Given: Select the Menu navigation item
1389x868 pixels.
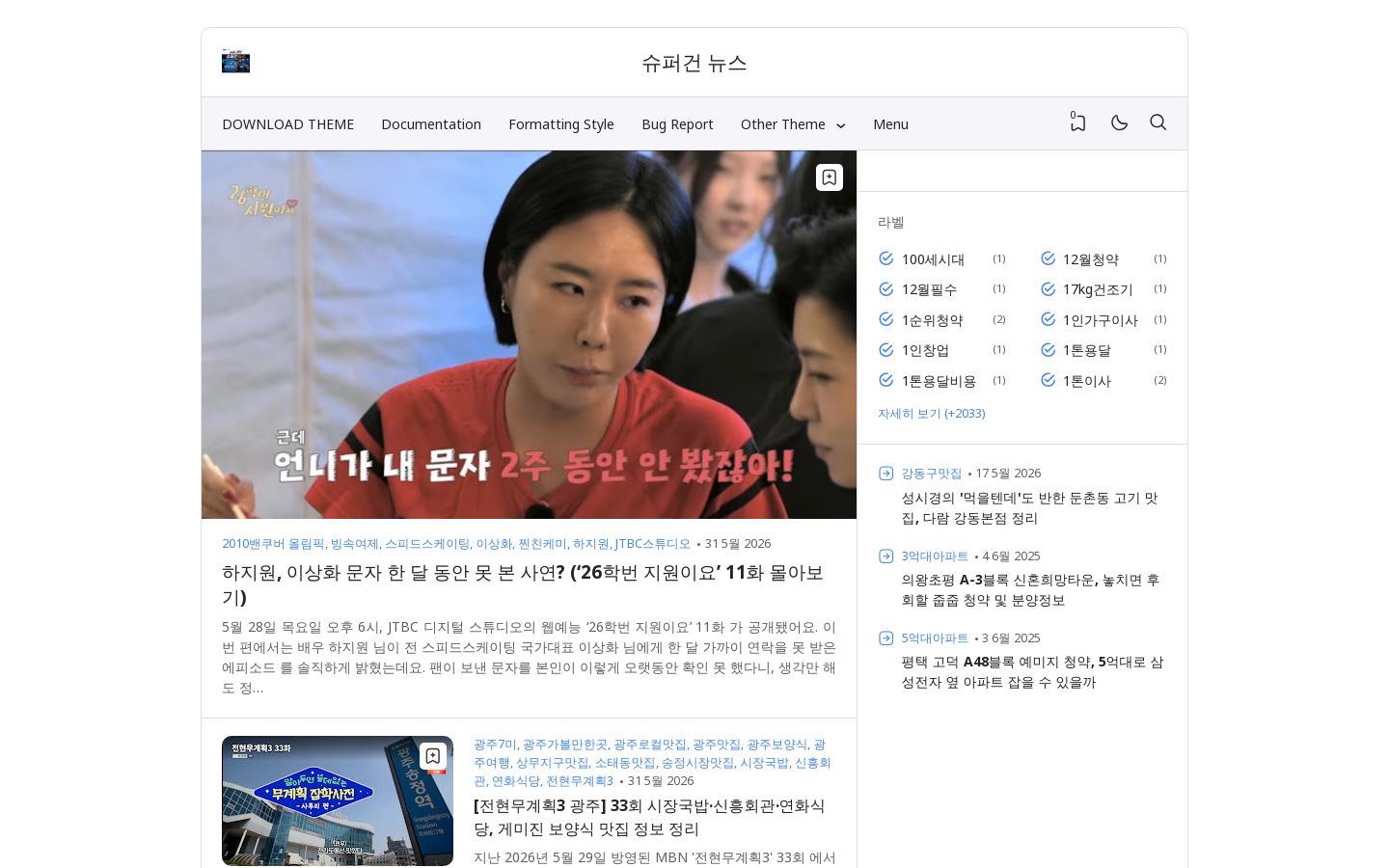Looking at the screenshot, I should pos(890,124).
